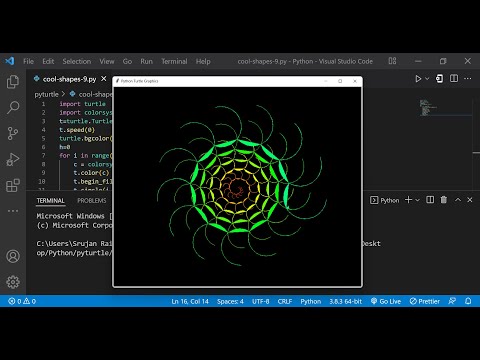The width and height of the screenshot is (480, 360).
Task: Click line number 7 in gutter
Action: (x=43, y=156)
